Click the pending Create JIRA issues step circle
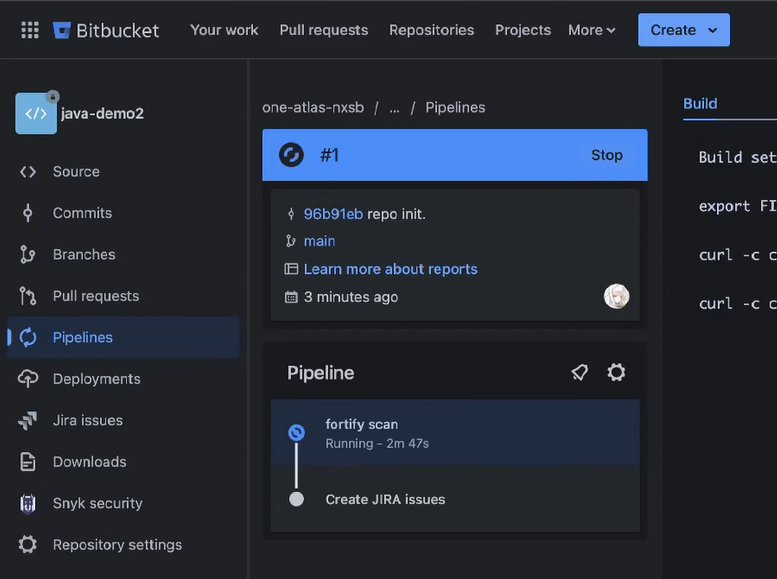The width and height of the screenshot is (777, 579). pos(296,499)
